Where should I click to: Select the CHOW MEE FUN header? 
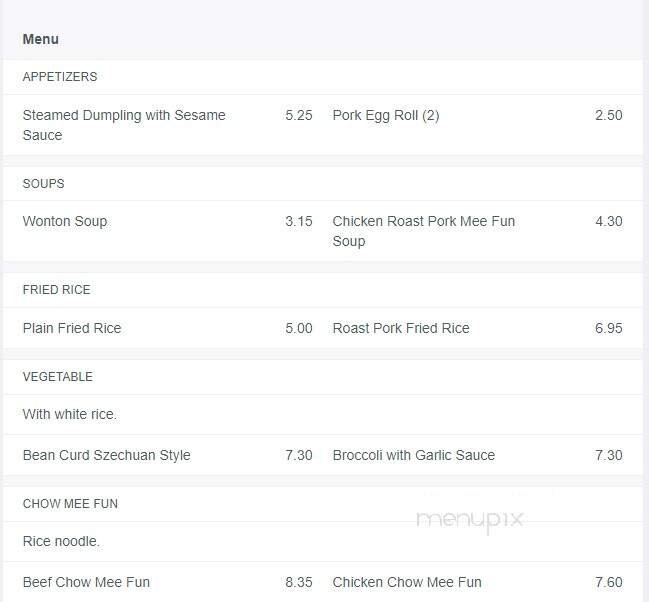coord(70,504)
